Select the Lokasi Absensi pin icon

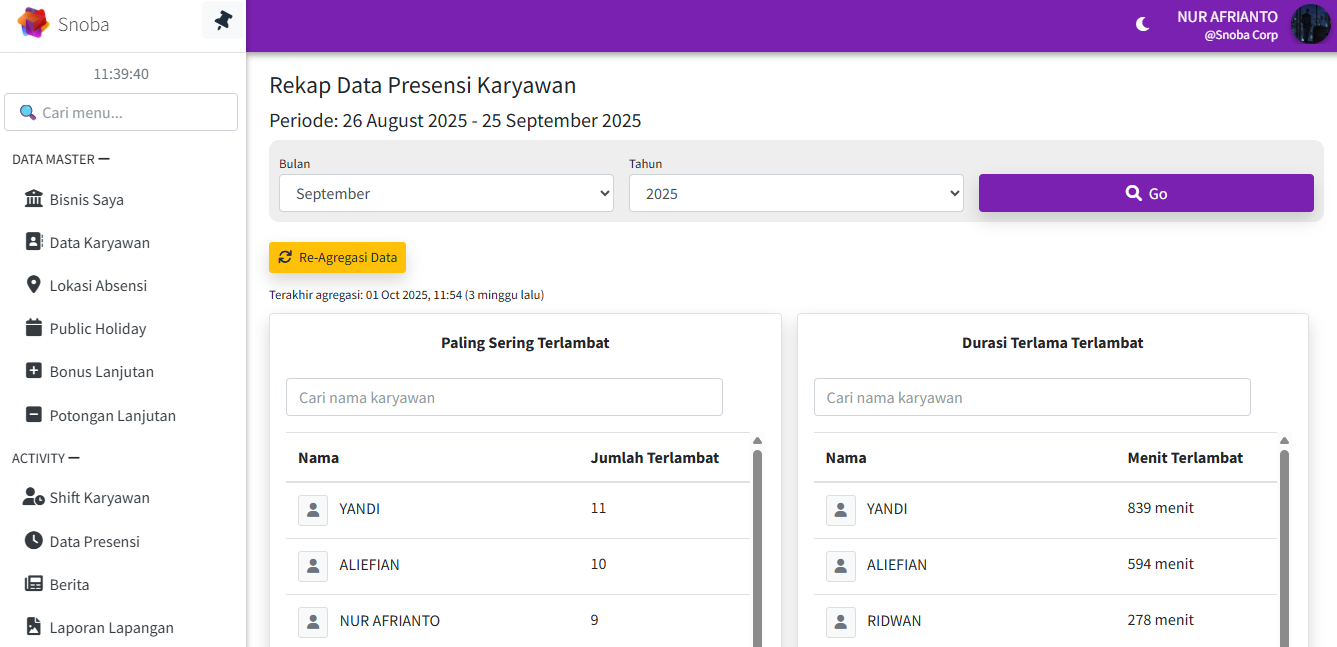pyautogui.click(x=31, y=285)
